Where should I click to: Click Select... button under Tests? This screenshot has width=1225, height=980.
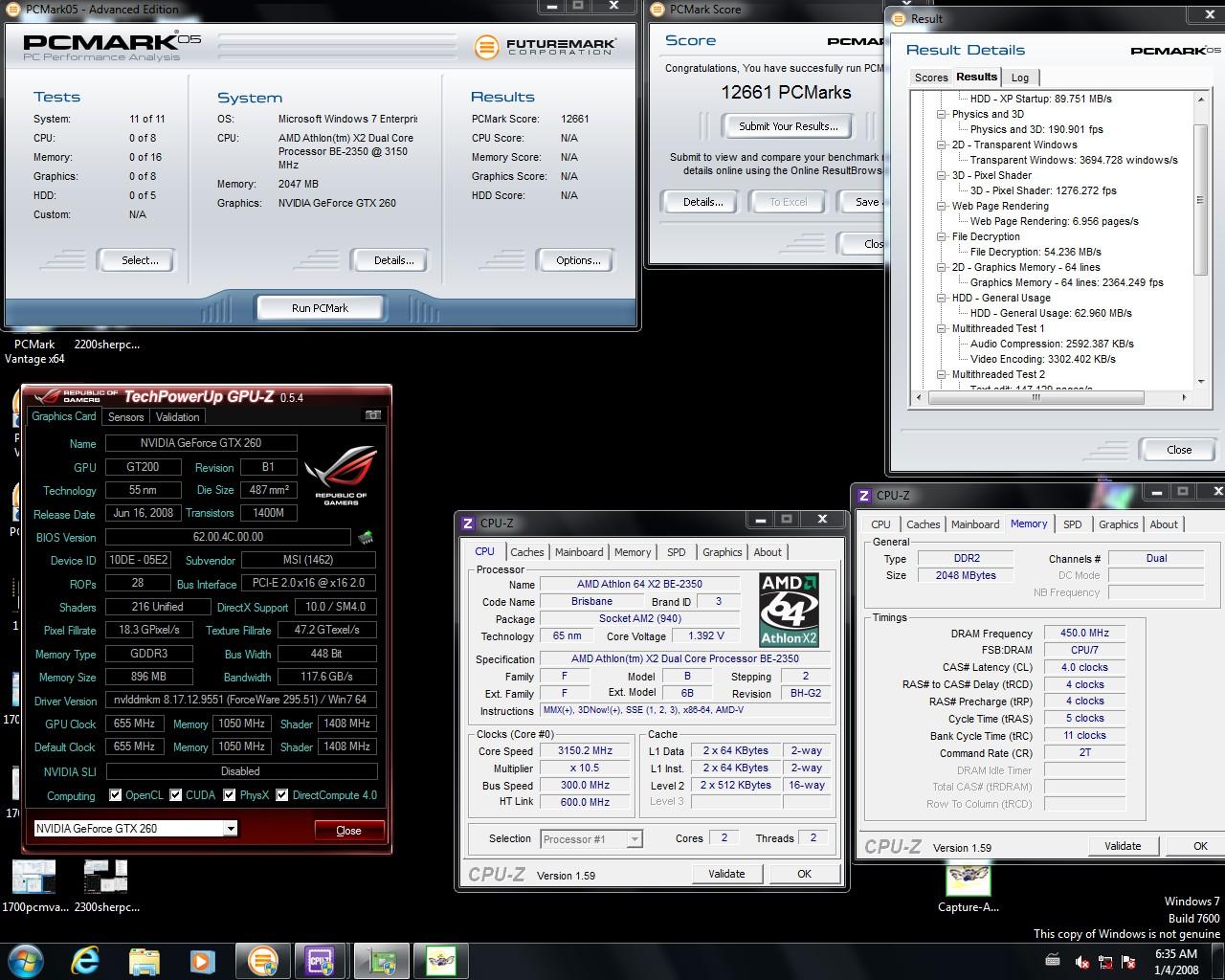click(140, 260)
